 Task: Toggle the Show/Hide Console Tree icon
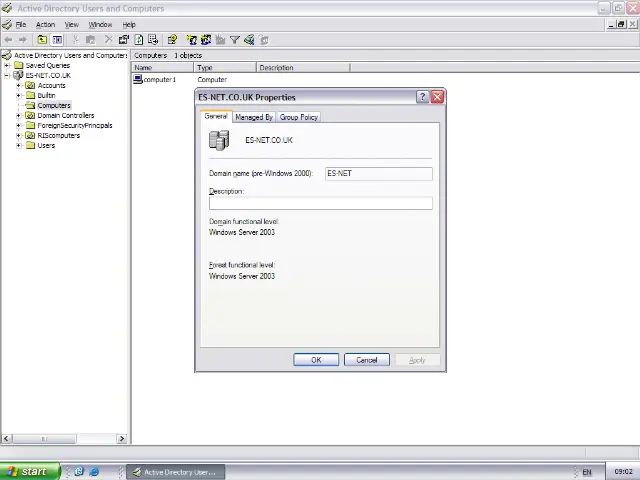tap(57, 40)
